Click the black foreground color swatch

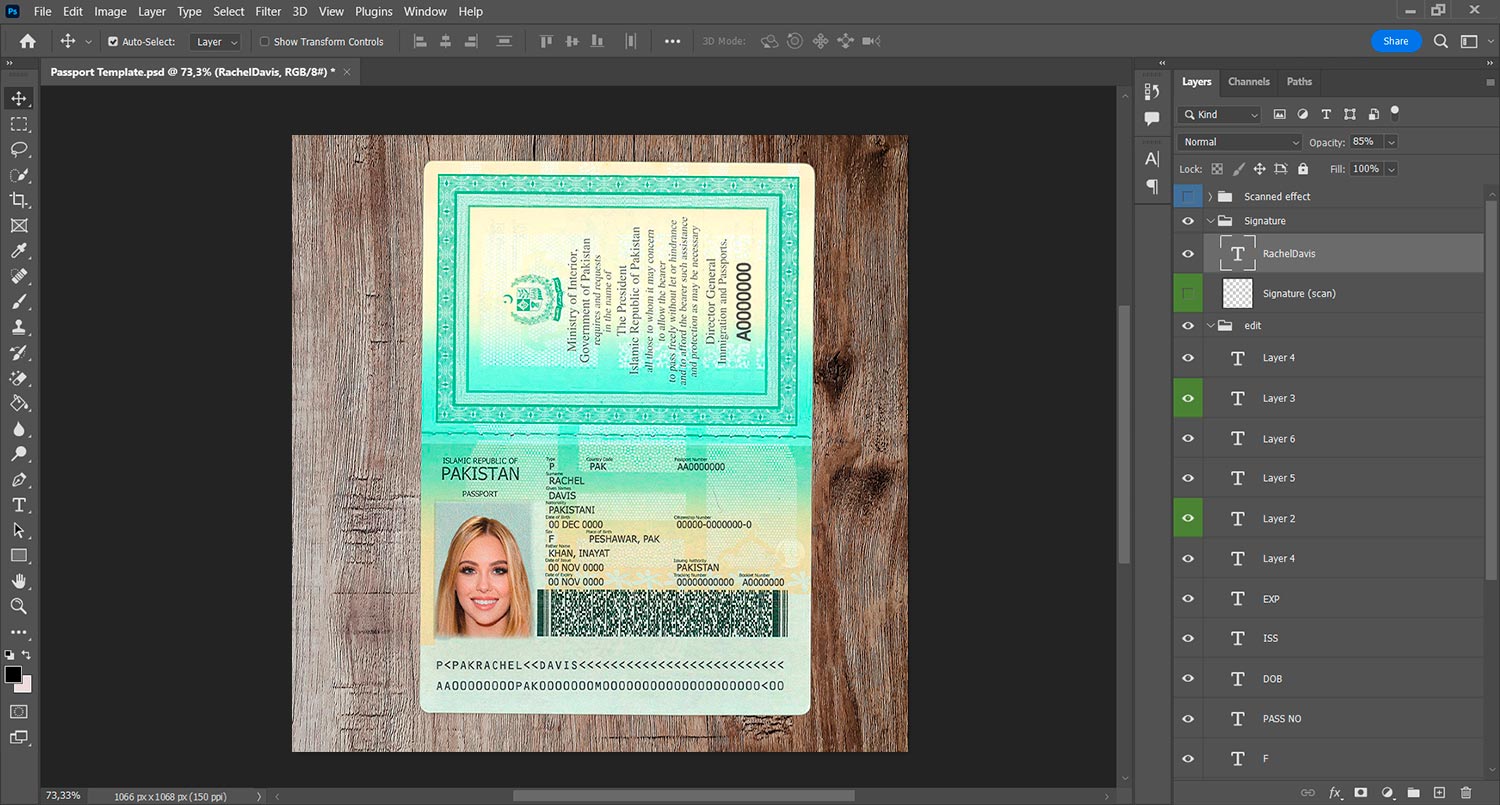coord(13,675)
